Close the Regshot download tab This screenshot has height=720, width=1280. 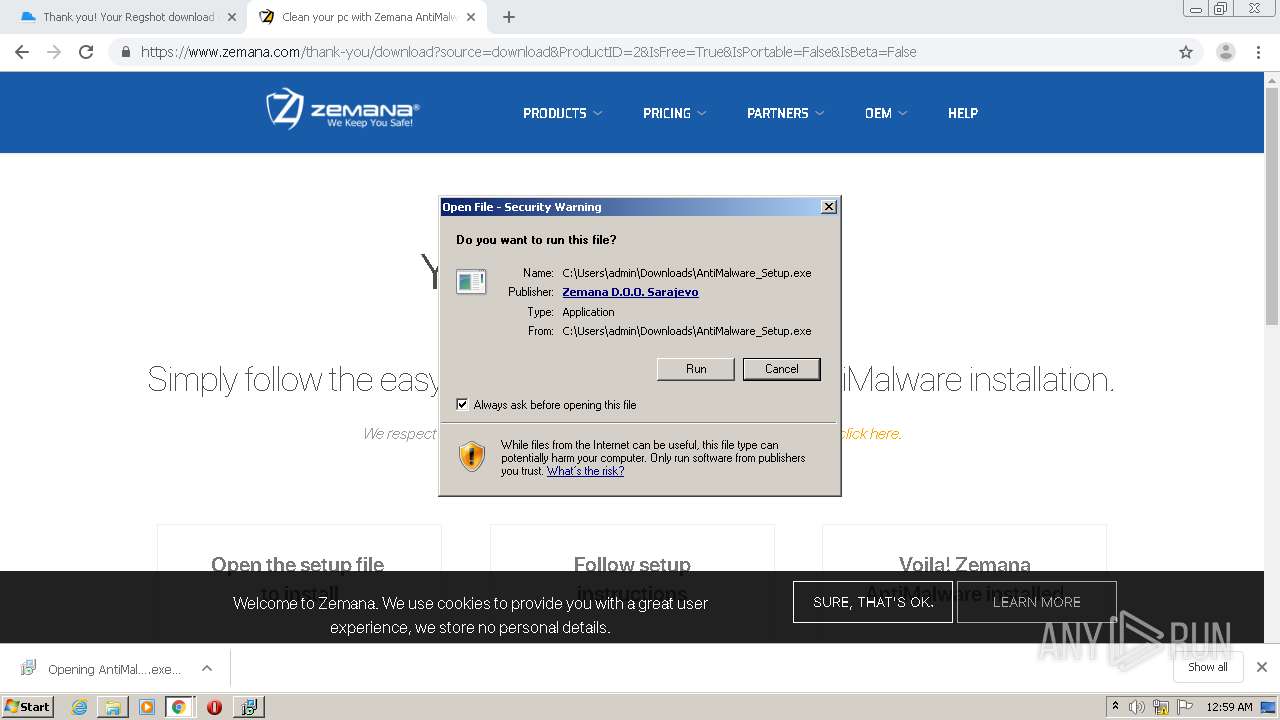coord(232,17)
